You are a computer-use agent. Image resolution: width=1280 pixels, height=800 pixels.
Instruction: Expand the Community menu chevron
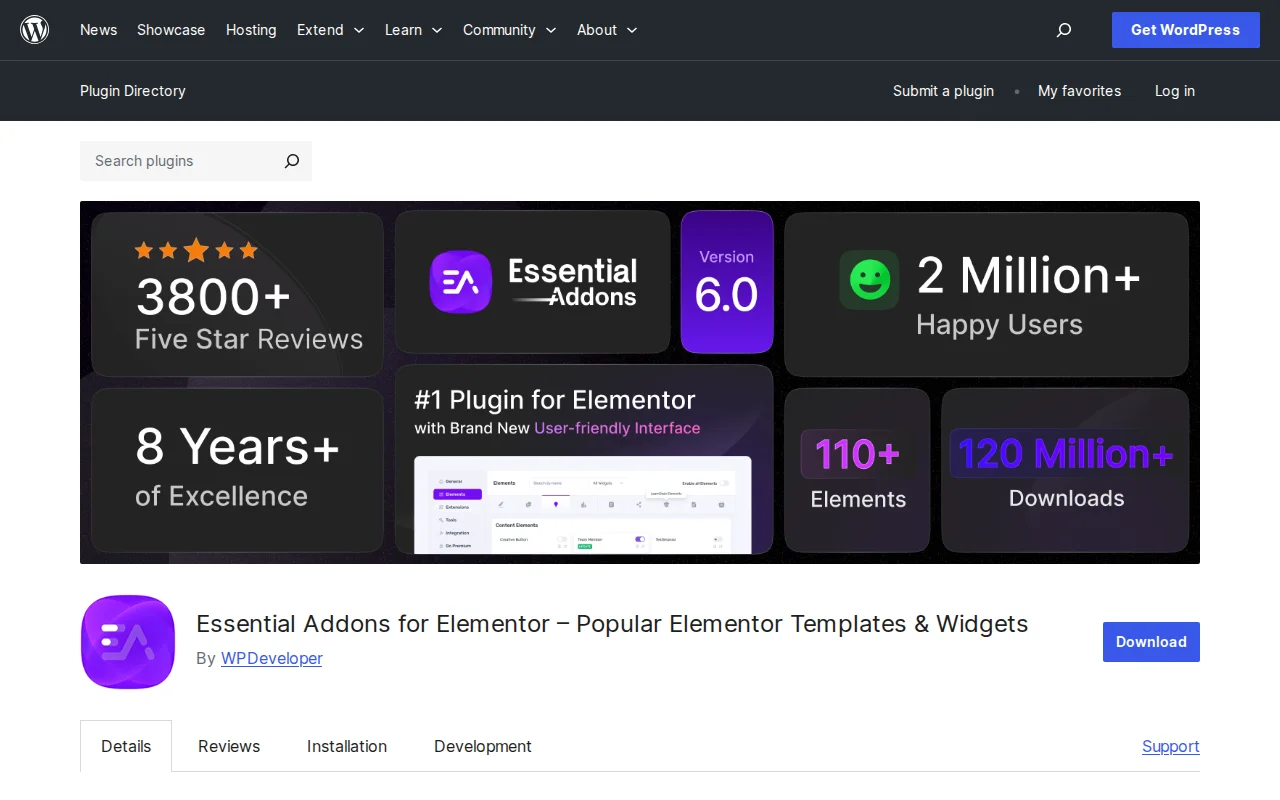552,30
